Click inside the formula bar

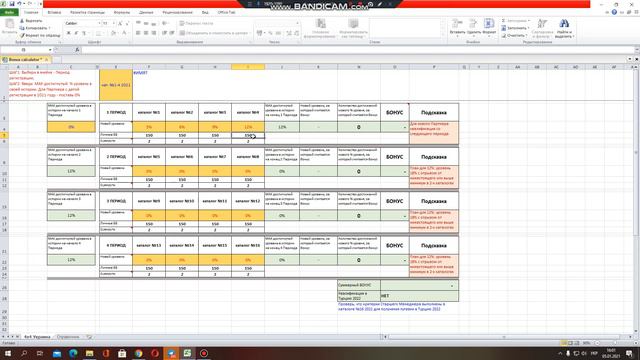pos(358,49)
